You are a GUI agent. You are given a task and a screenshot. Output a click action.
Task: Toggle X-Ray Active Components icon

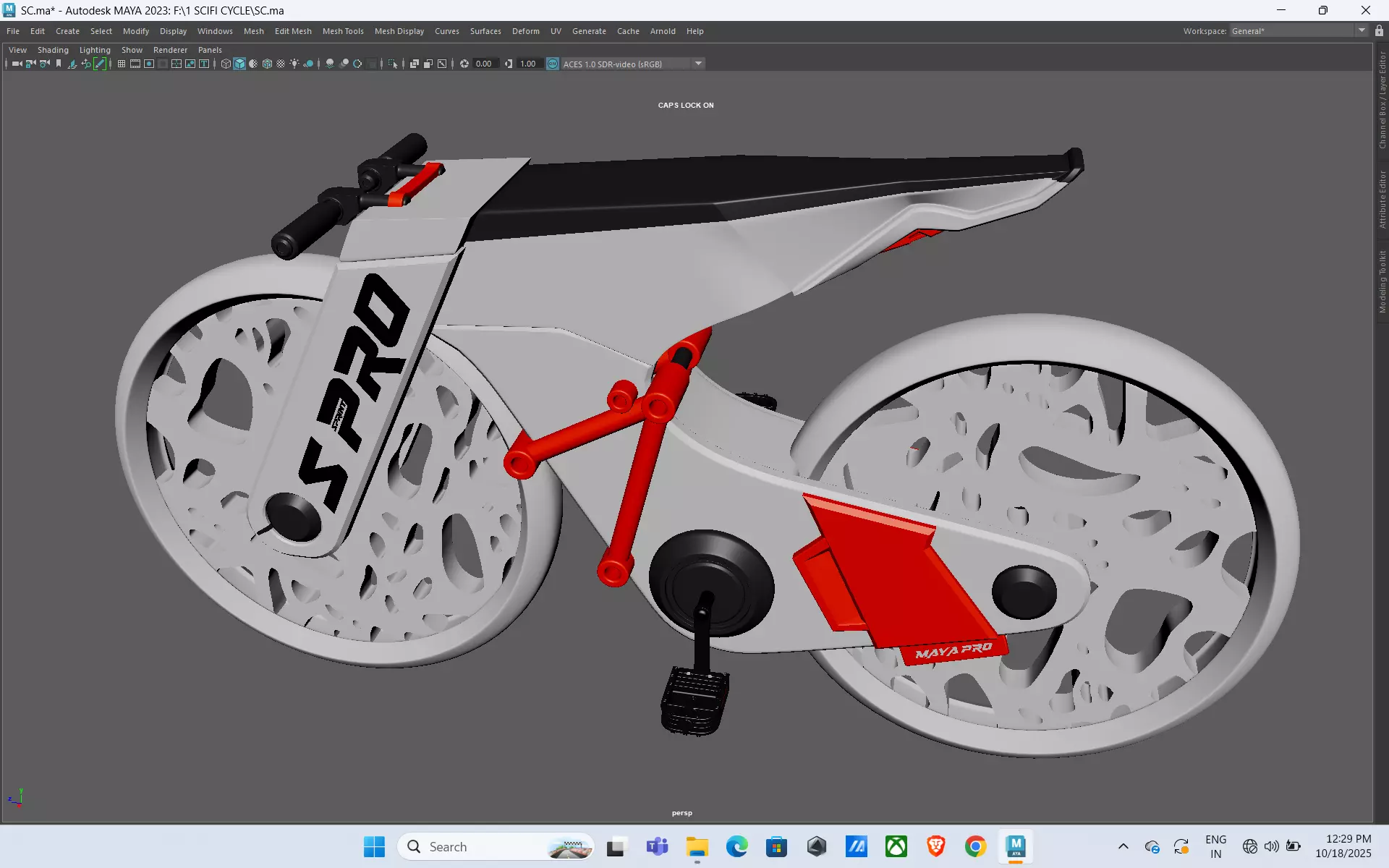(x=428, y=64)
